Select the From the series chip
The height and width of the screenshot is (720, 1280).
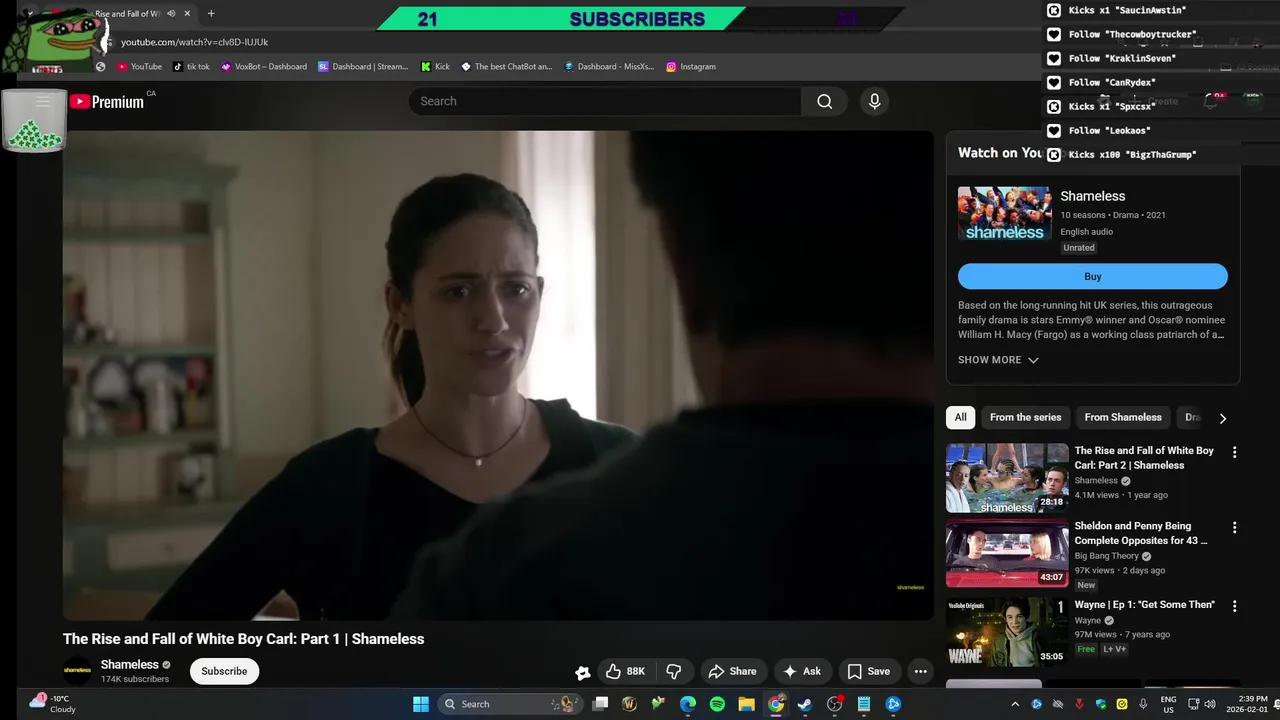(1025, 417)
